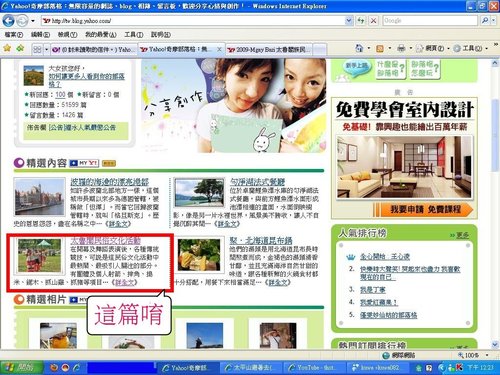
Task: Open the YouTube taskbar window button
Action: click(x=314, y=368)
